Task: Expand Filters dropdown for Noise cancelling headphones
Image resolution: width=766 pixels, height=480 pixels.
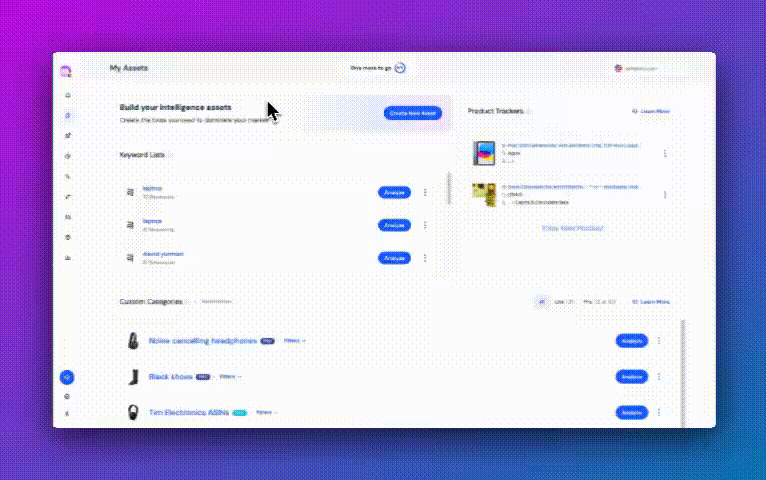Action: click(295, 341)
